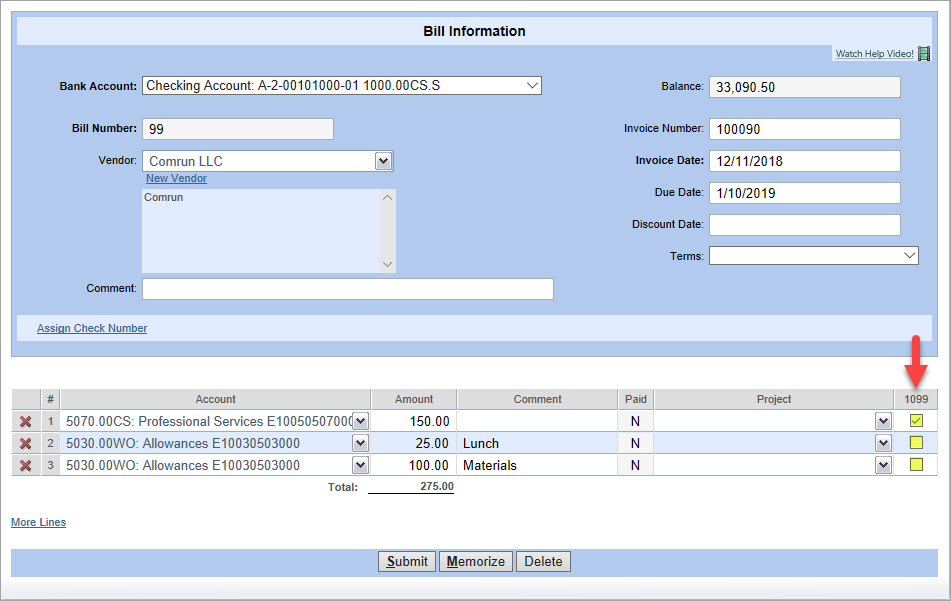Click the 100.00 amount field

pos(414,465)
